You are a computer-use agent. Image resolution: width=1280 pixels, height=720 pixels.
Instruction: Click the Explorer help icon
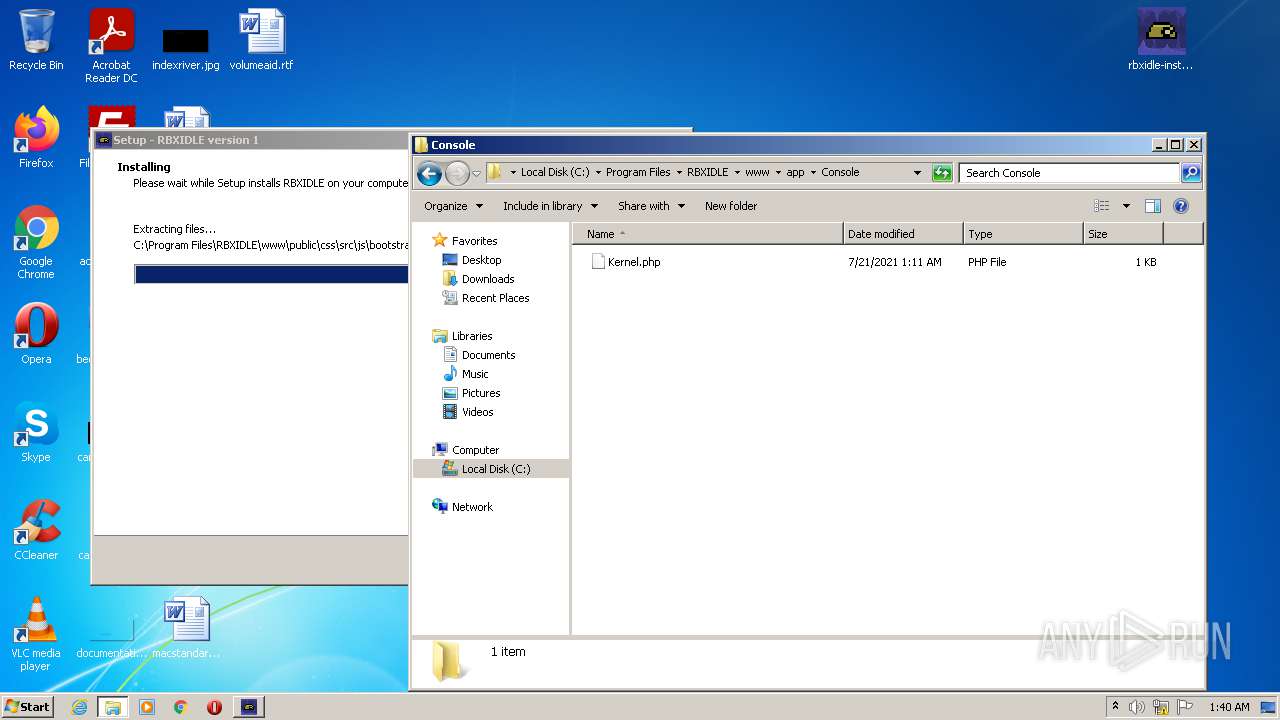(x=1180, y=206)
